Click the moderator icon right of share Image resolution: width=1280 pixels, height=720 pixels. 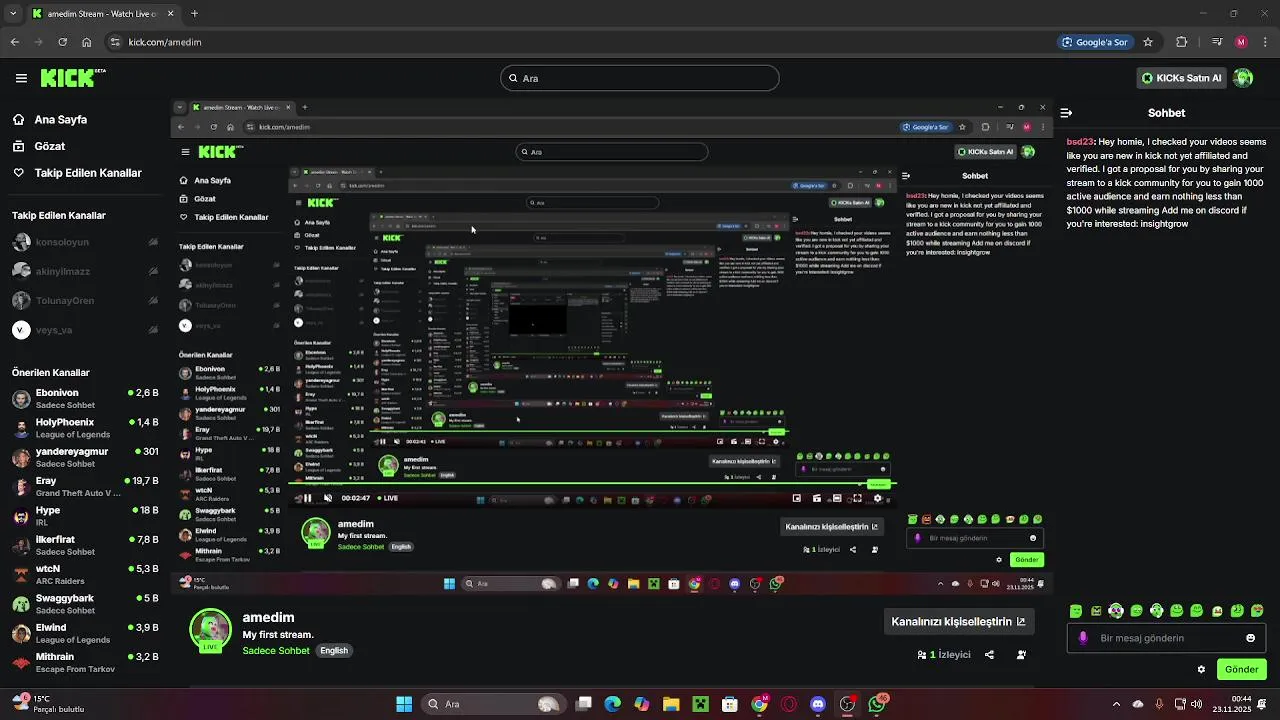[1021, 655]
